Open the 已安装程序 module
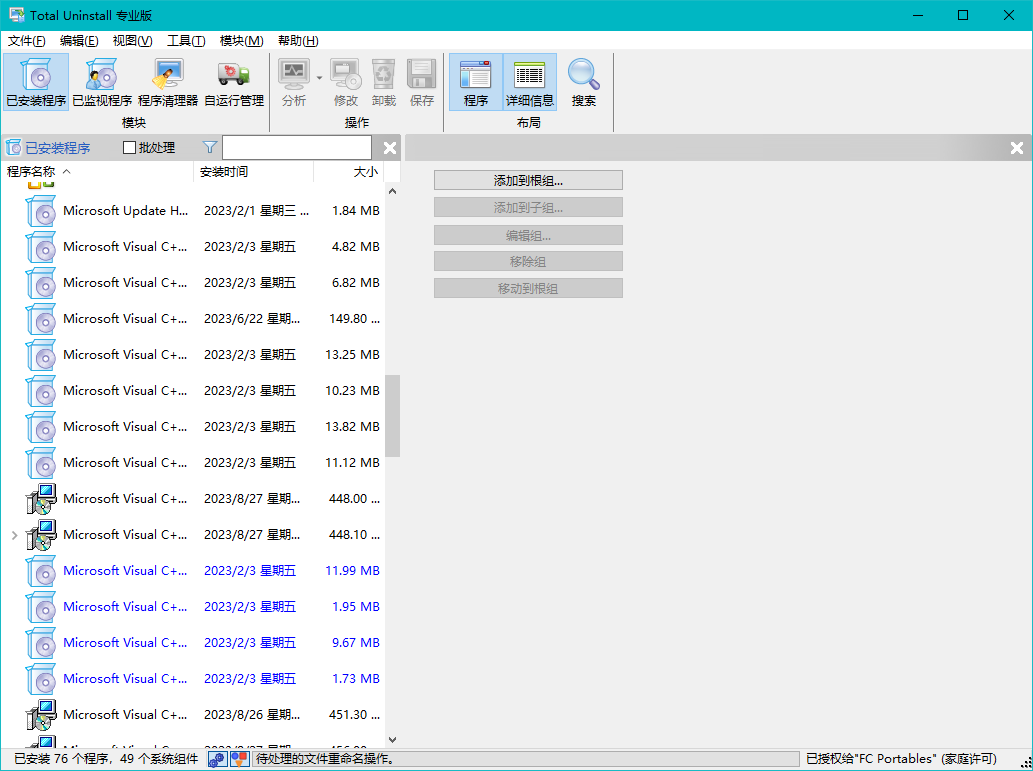The width and height of the screenshot is (1033, 771). click(36, 82)
